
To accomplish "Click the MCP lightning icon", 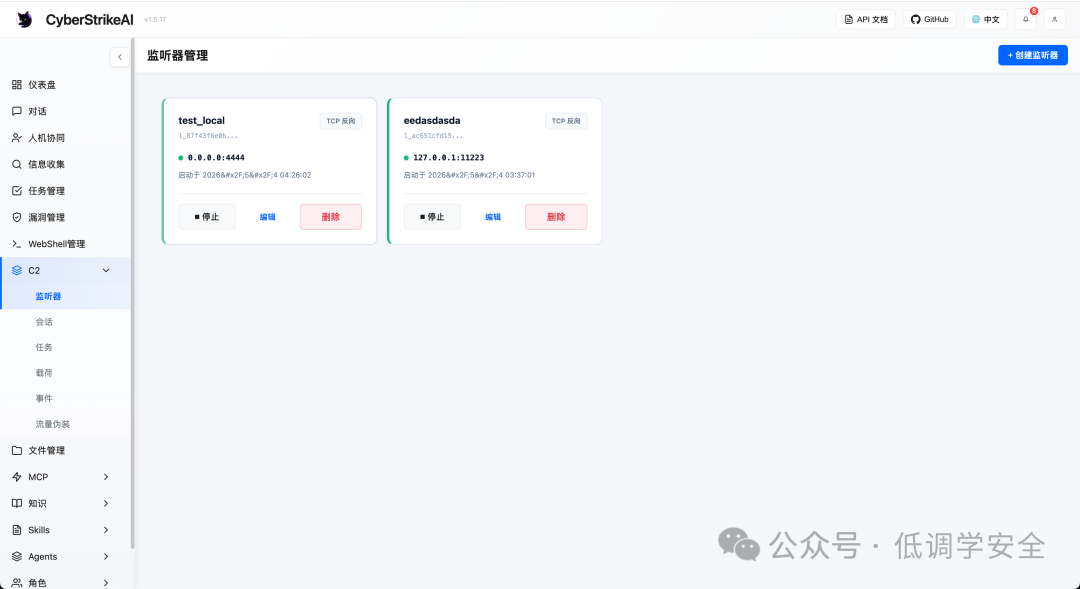I will point(17,477).
